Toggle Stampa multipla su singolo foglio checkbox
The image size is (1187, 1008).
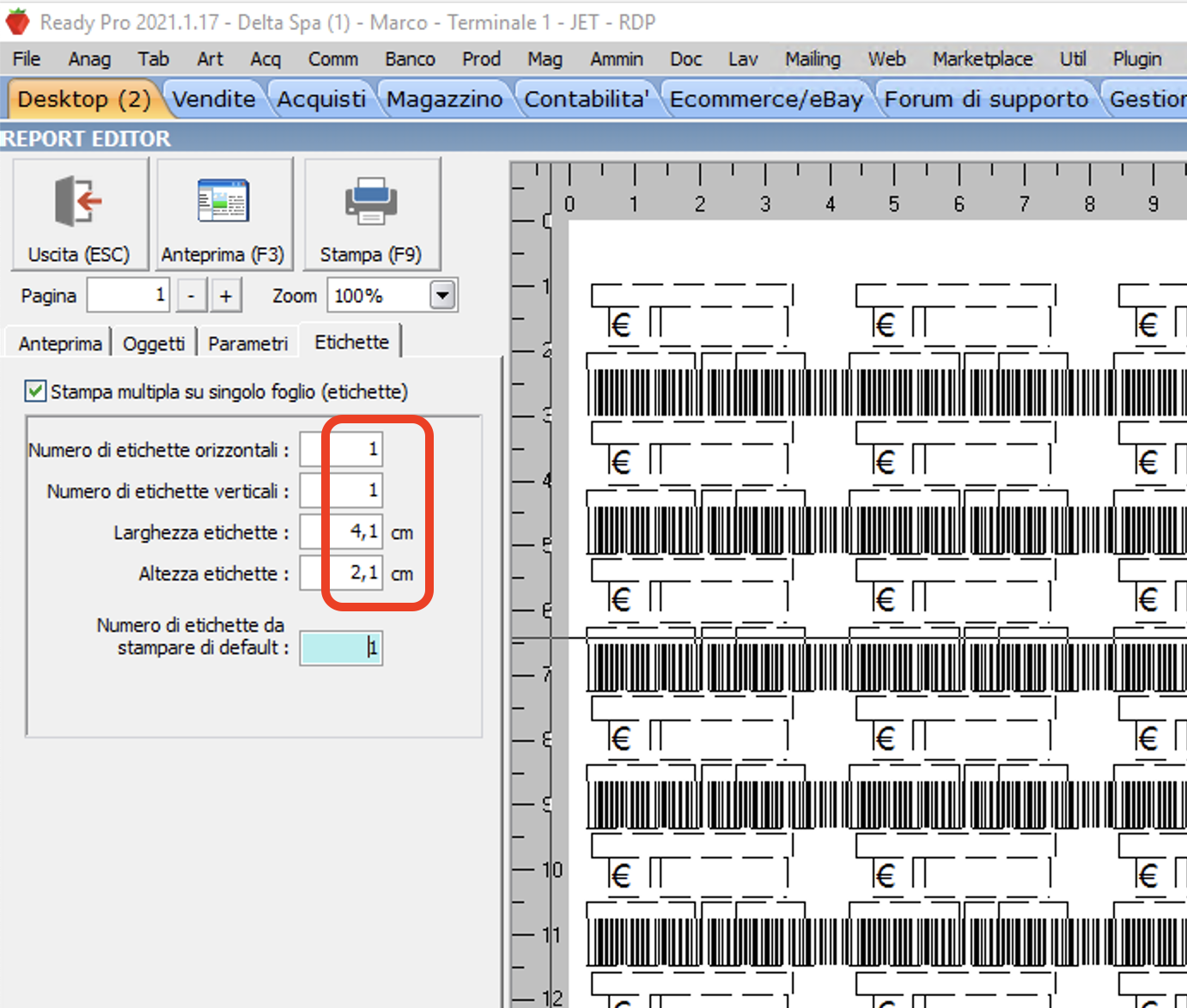point(35,392)
